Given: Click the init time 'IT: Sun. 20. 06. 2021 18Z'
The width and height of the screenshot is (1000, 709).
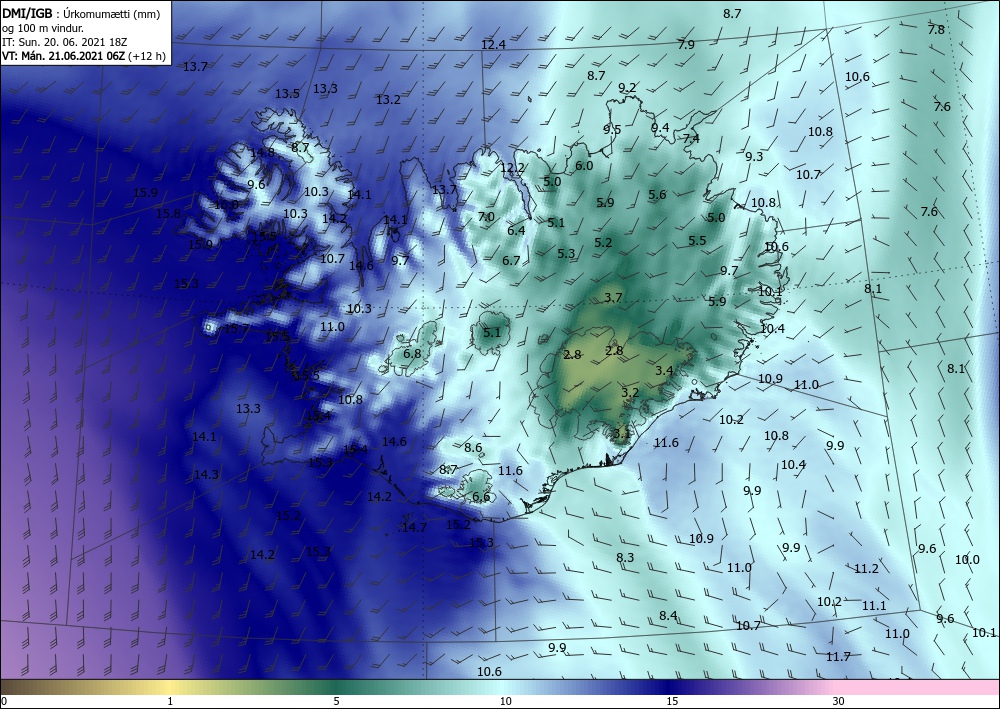Looking at the screenshot, I should (64, 42).
